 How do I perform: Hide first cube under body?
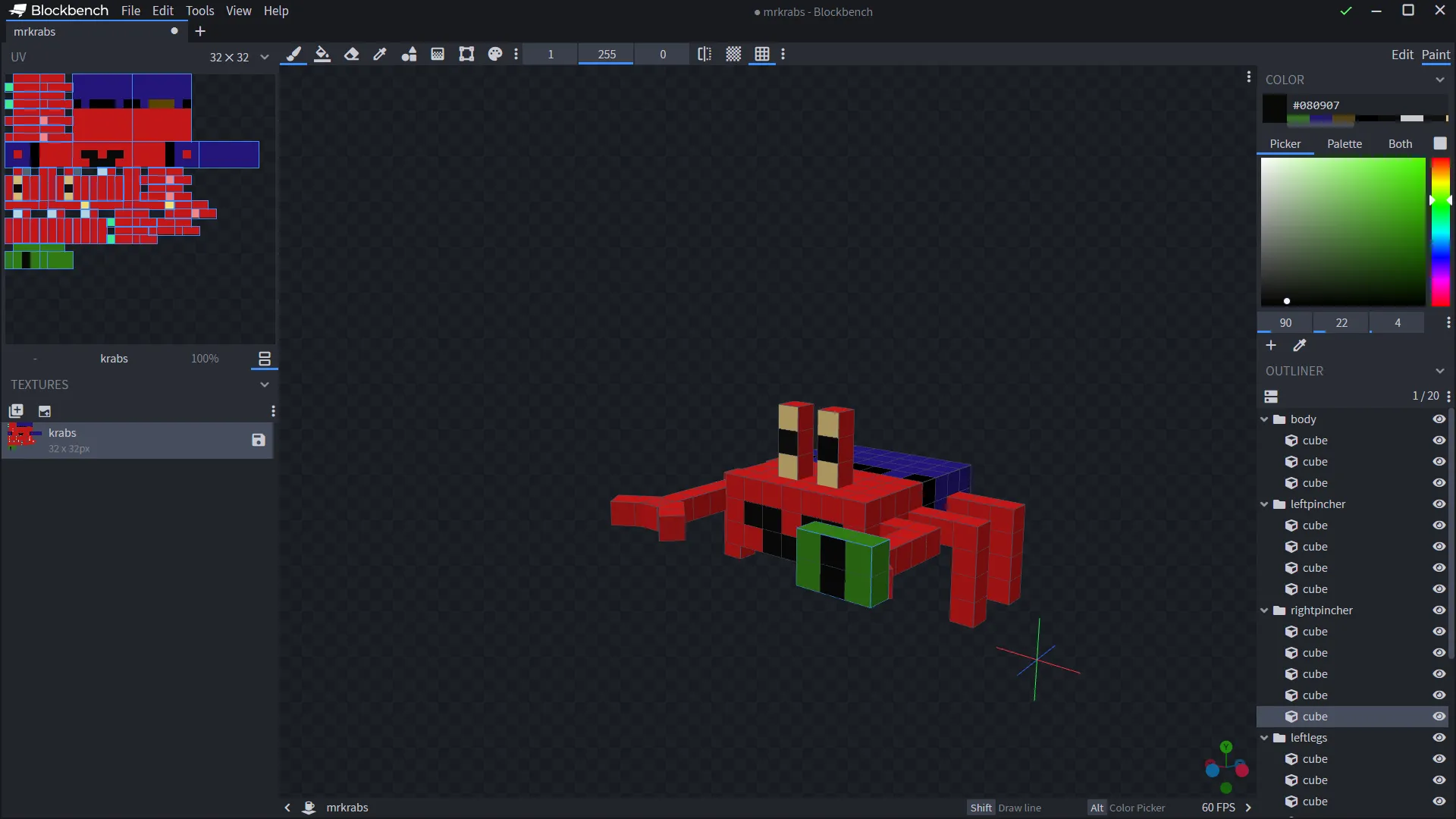1439,441
